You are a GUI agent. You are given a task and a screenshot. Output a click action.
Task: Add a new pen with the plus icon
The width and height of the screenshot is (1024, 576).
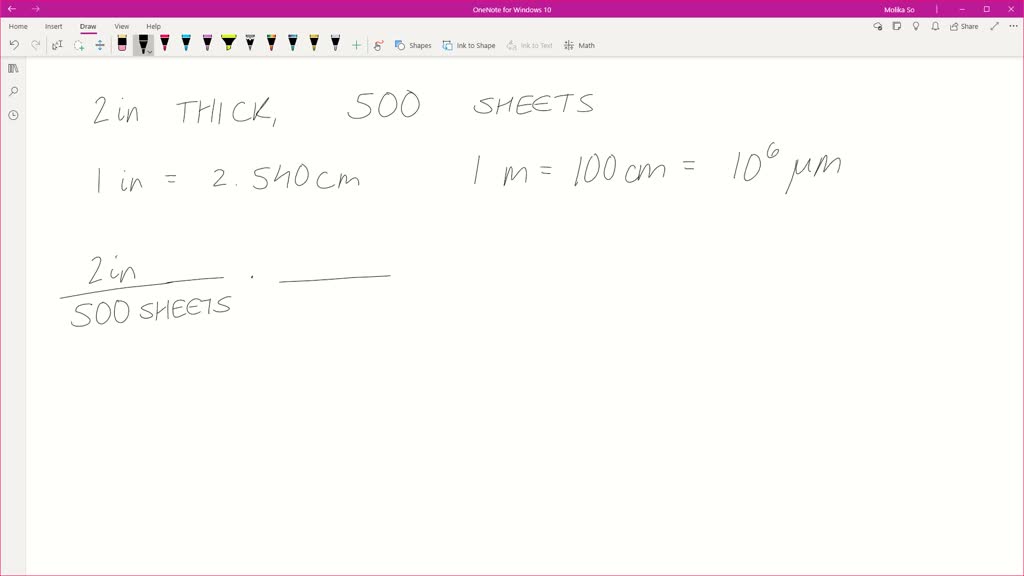[x=355, y=44]
